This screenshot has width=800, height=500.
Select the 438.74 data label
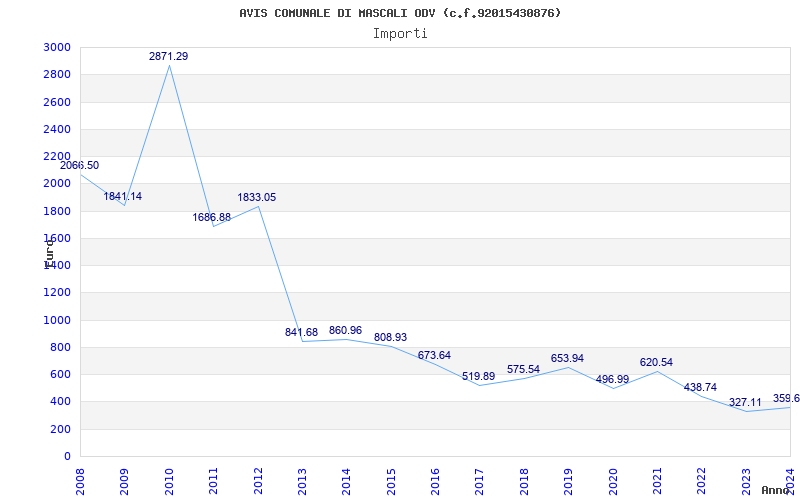point(700,388)
